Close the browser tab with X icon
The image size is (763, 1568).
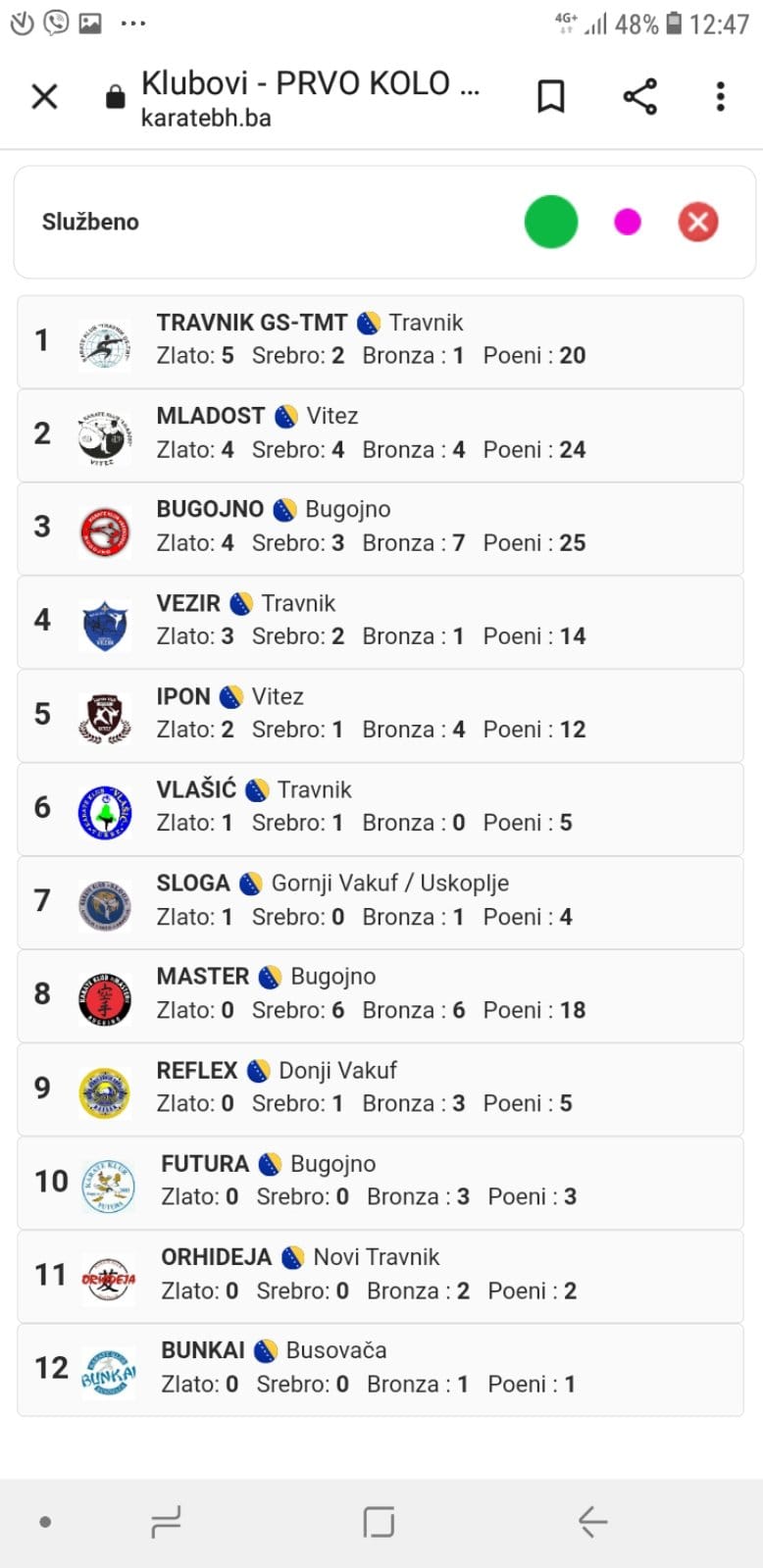[x=45, y=96]
